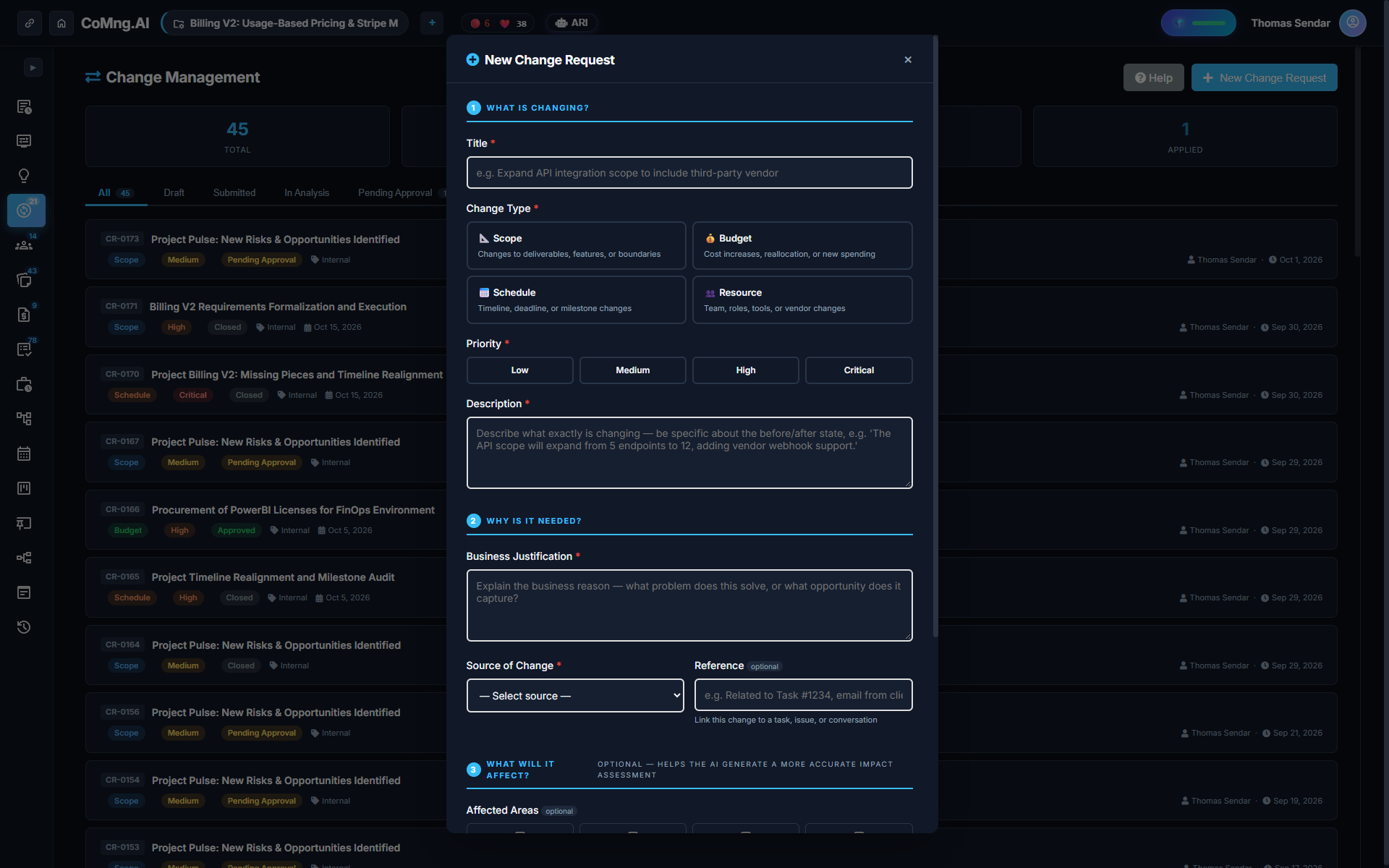The width and height of the screenshot is (1389, 868).
Task: Click the CoMng.AI logo
Action: (115, 23)
